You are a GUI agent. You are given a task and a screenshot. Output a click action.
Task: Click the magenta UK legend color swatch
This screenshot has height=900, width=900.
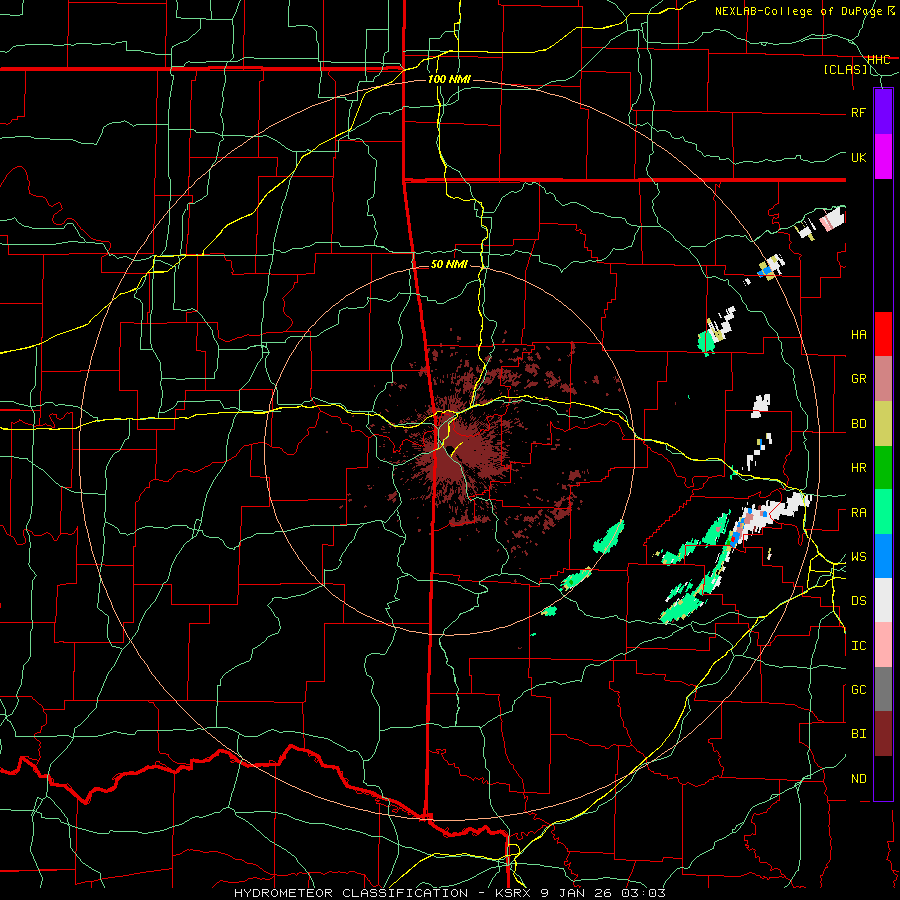pos(883,157)
